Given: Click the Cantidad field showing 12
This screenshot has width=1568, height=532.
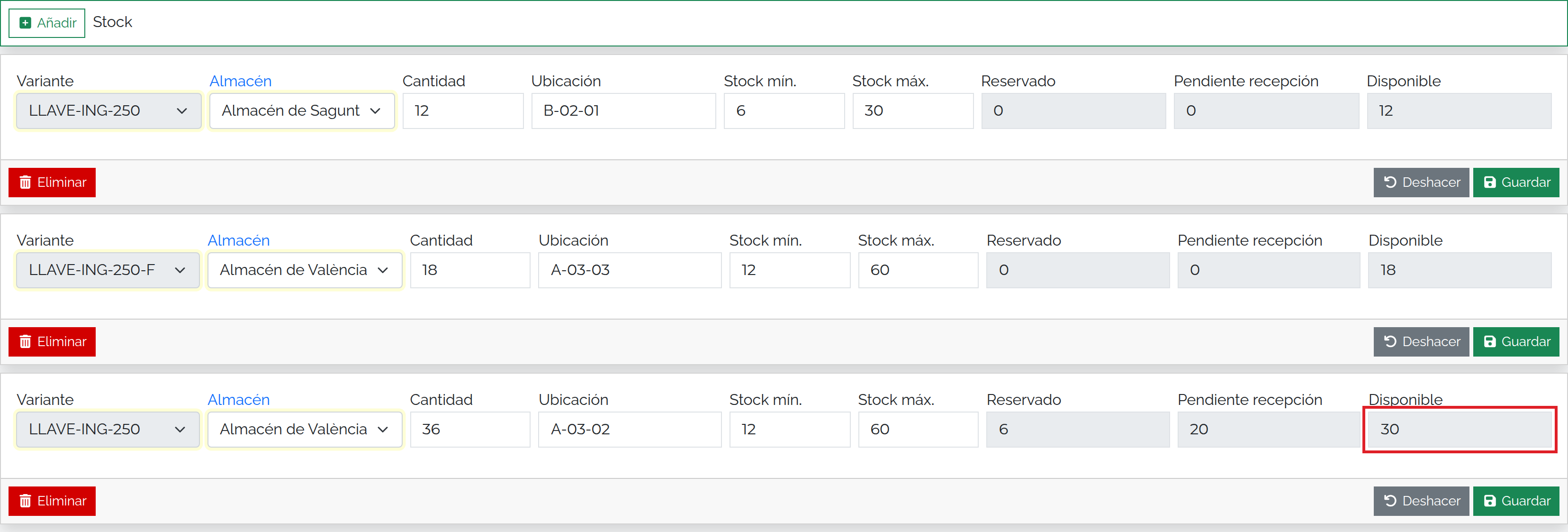Looking at the screenshot, I should click(463, 111).
